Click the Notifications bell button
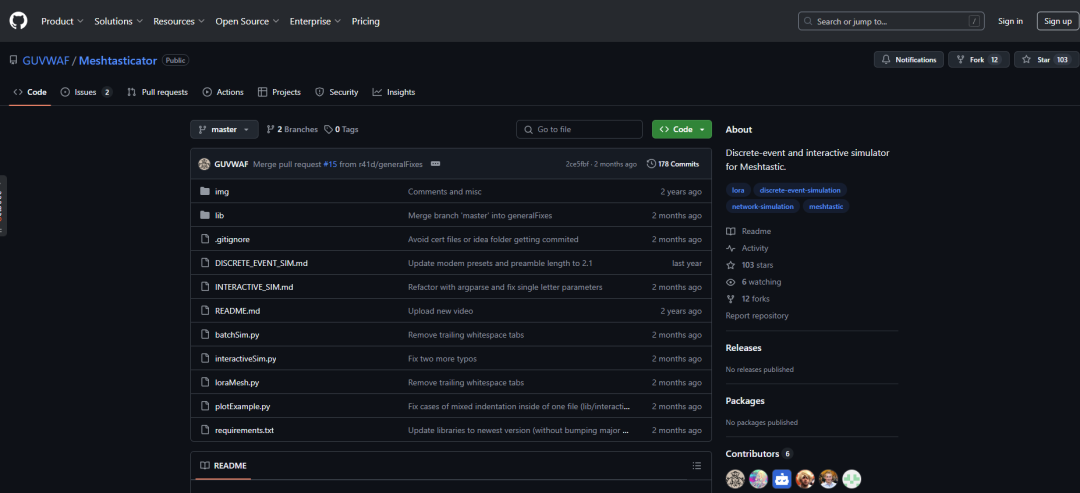The image size is (1080, 493). (908, 60)
